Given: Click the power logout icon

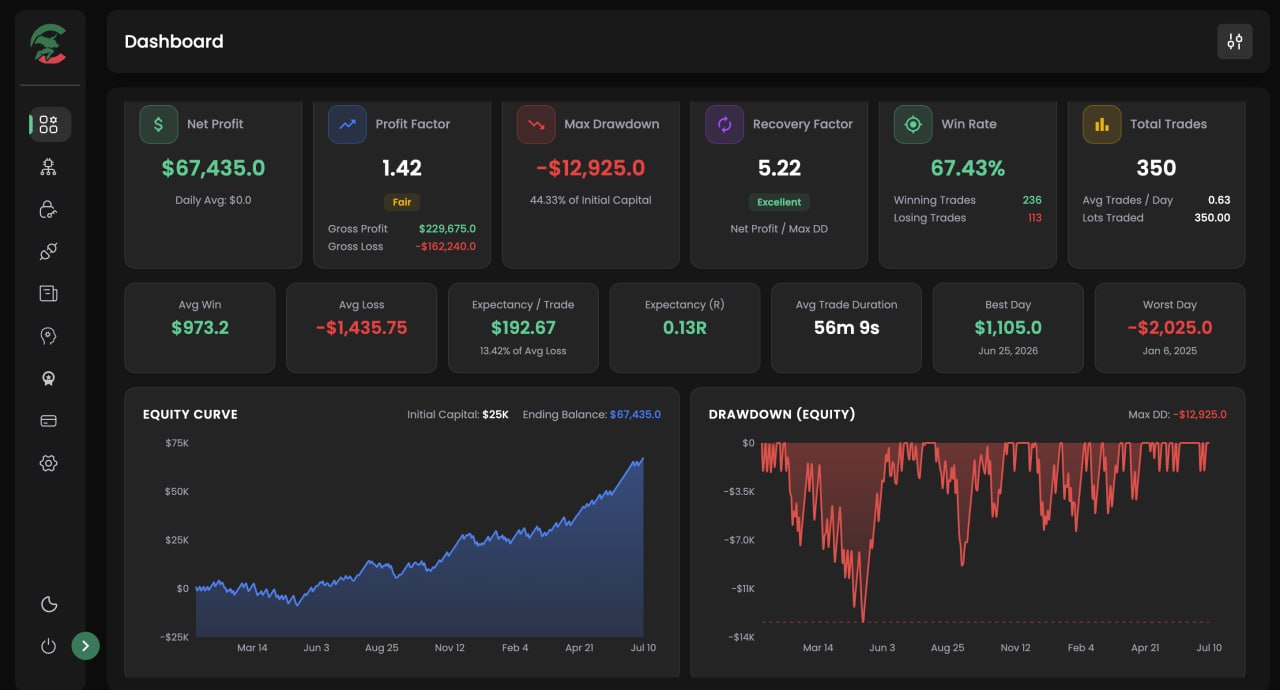Looking at the screenshot, I should (48, 646).
